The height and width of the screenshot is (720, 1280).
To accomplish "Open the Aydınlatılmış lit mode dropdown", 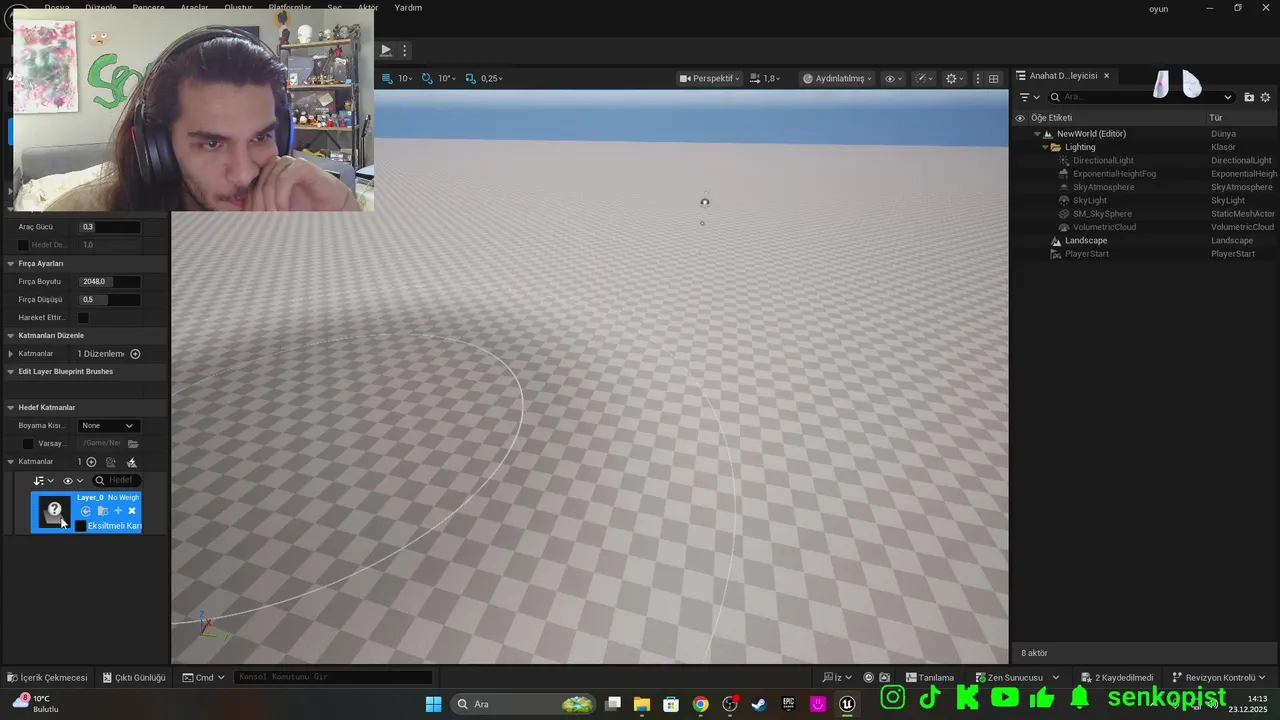I will click(x=838, y=78).
